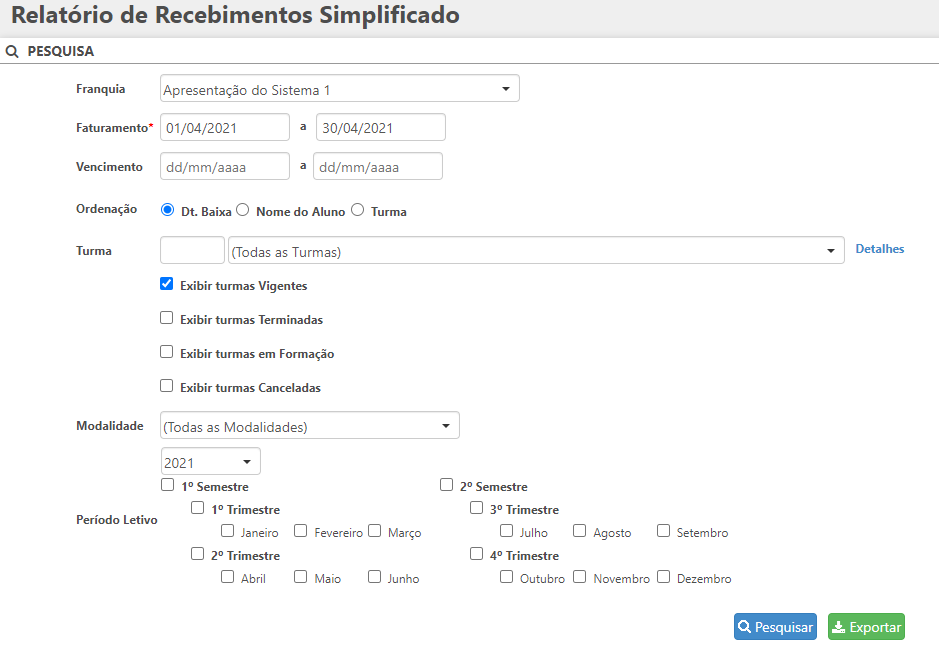Click the Faturamento start date field

(x=225, y=127)
